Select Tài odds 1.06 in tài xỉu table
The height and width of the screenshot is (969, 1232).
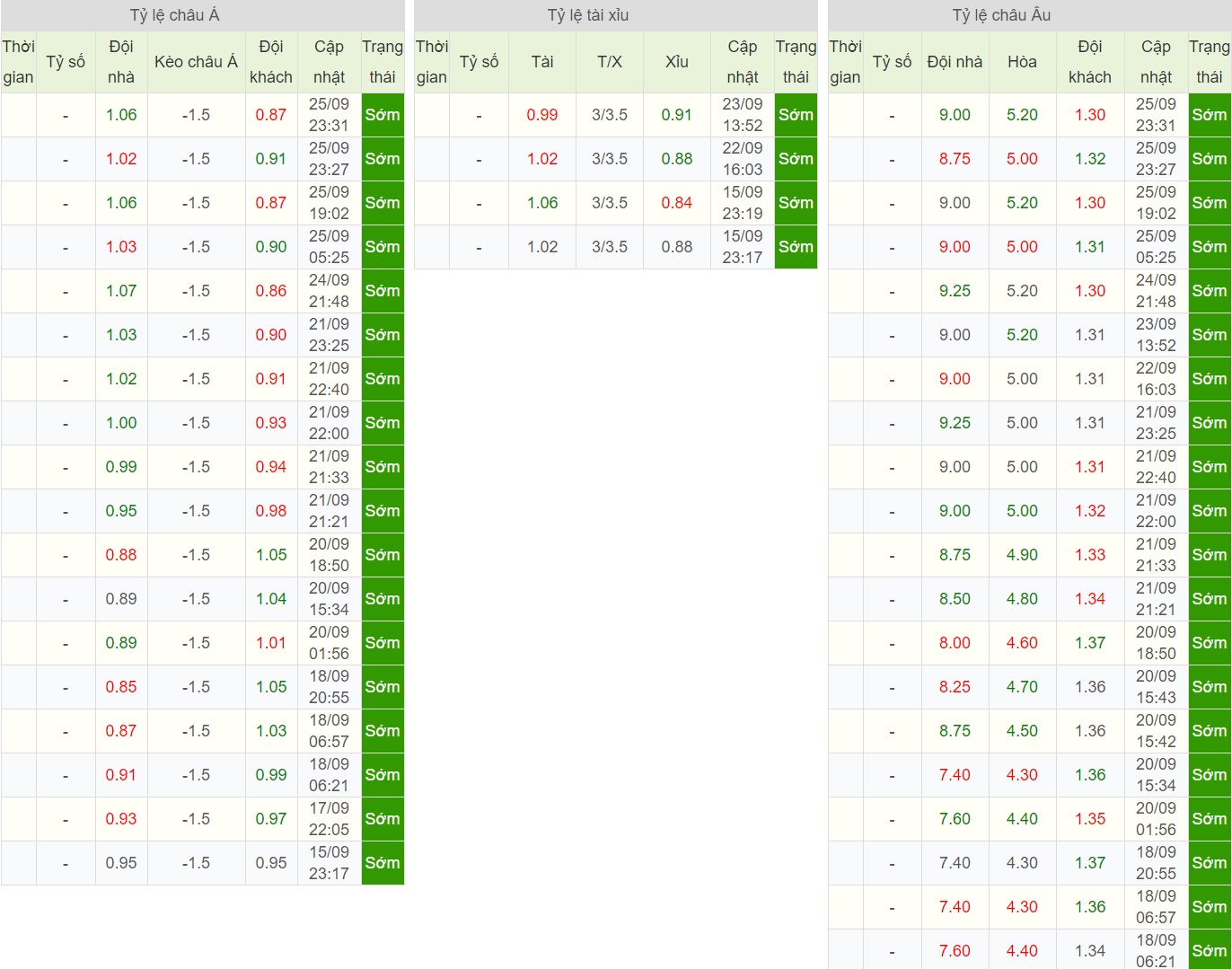(x=542, y=203)
